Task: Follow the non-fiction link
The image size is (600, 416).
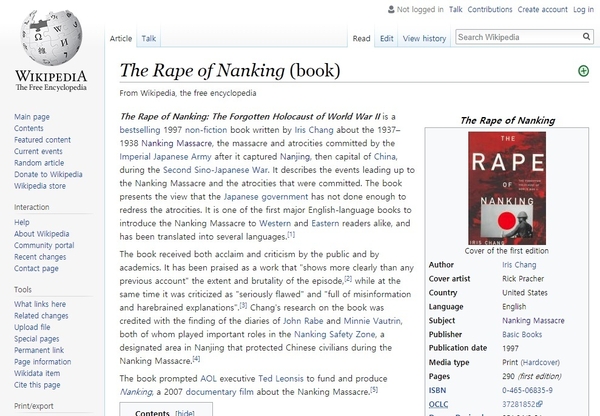Action: click(206, 130)
